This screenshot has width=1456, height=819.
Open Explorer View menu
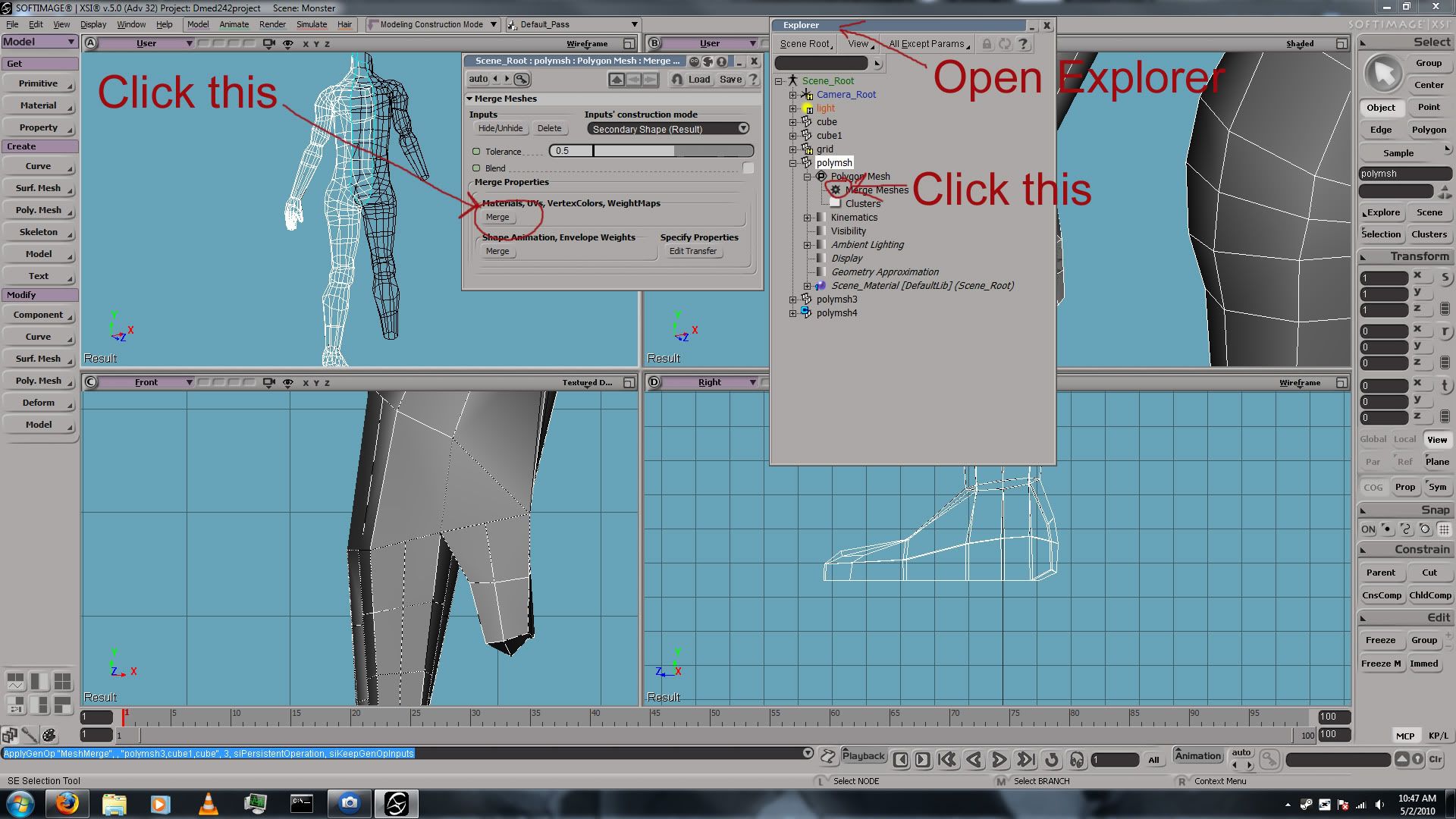[x=859, y=44]
